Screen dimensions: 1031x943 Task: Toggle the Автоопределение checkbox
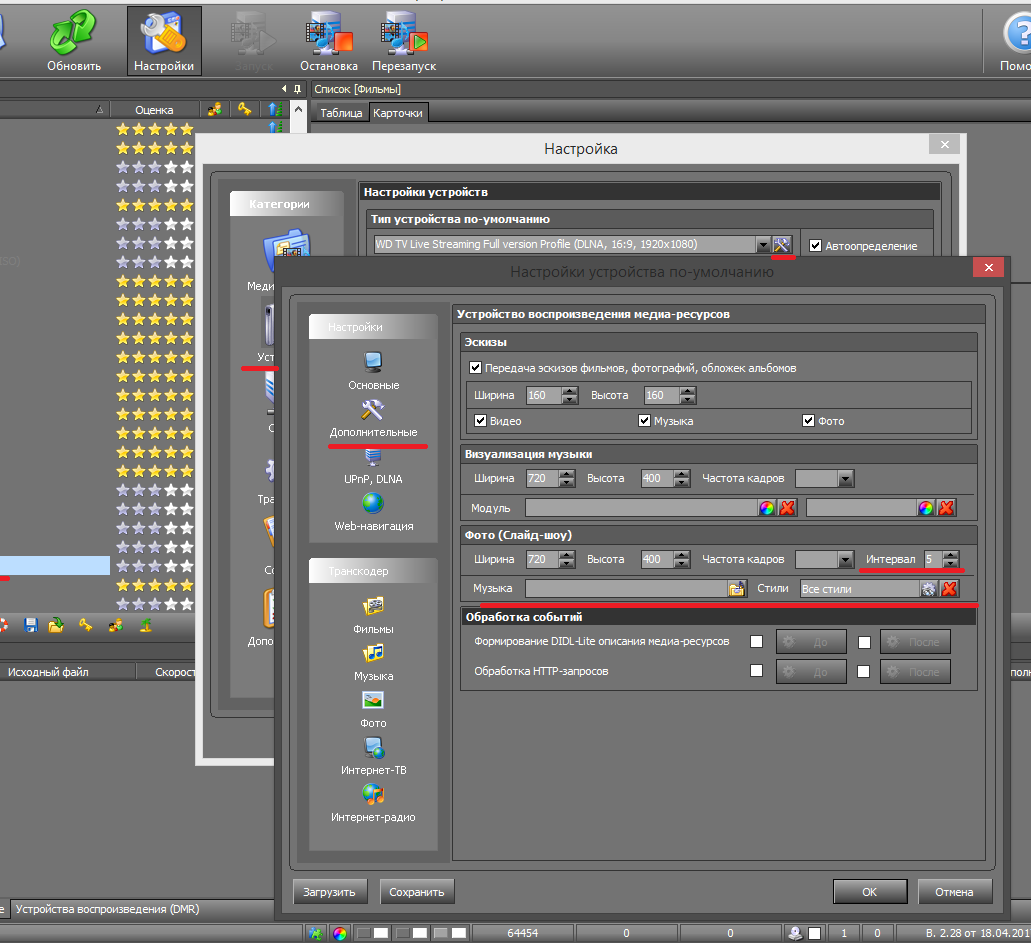click(816, 245)
